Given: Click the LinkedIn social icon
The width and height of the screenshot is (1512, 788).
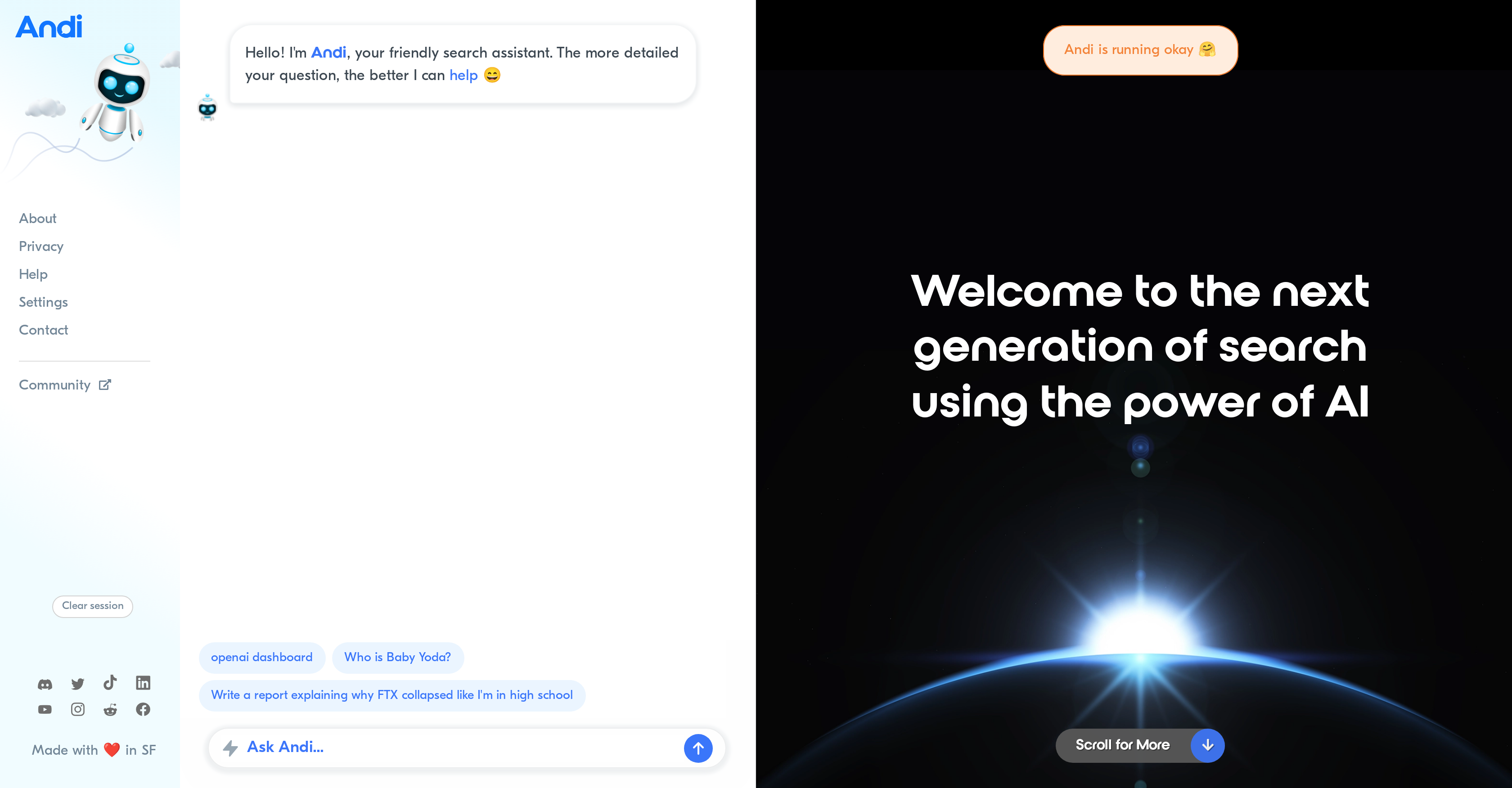Looking at the screenshot, I should 143,683.
